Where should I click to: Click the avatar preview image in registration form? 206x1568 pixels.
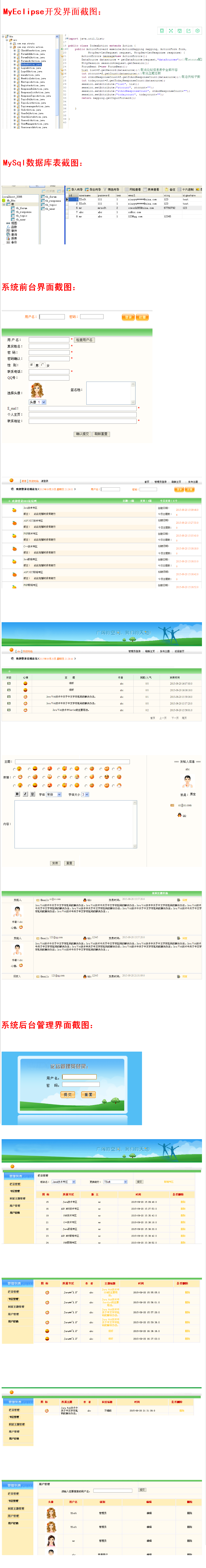pyautogui.click(x=37, y=390)
